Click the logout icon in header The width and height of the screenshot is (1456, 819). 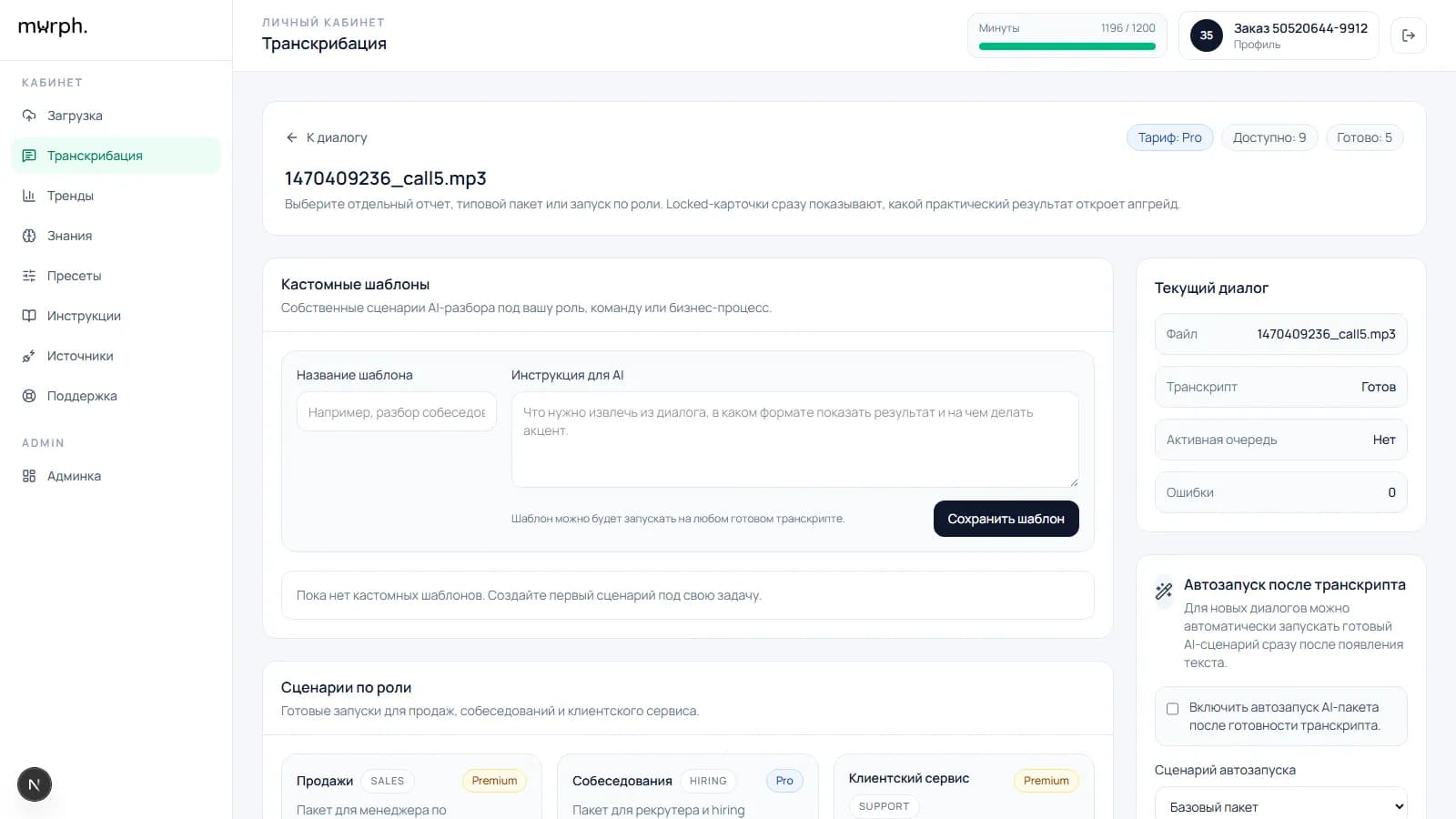tap(1408, 35)
